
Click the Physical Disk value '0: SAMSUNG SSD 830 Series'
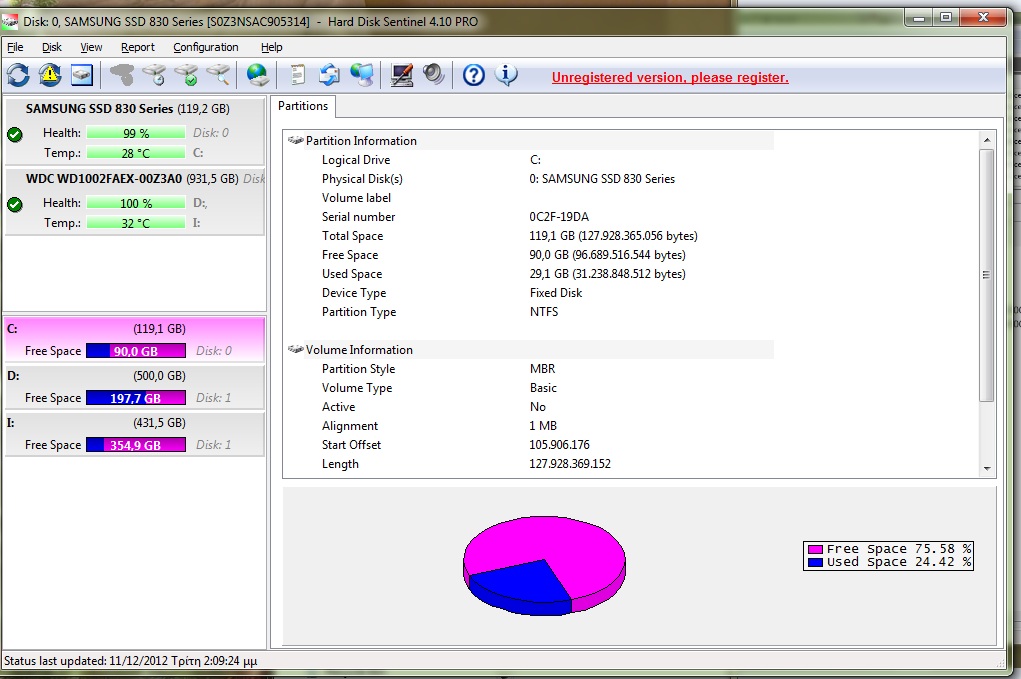tap(602, 178)
